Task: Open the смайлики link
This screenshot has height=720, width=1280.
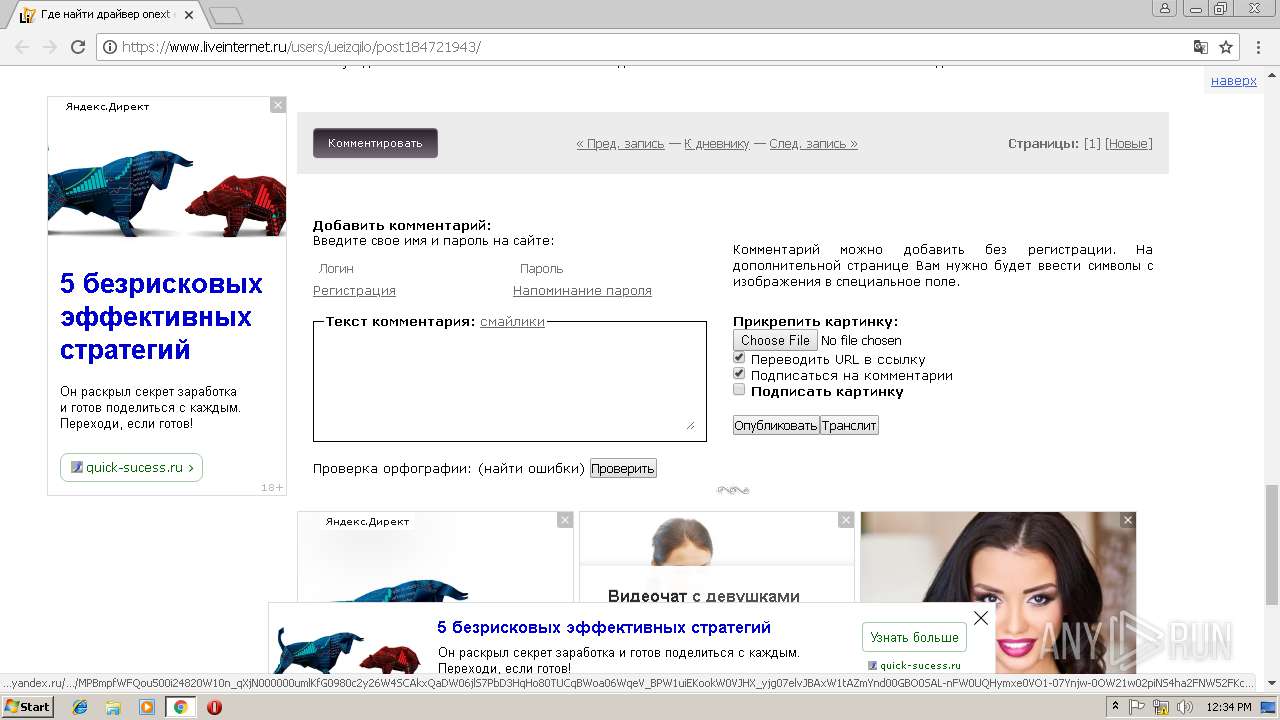Action: point(512,321)
